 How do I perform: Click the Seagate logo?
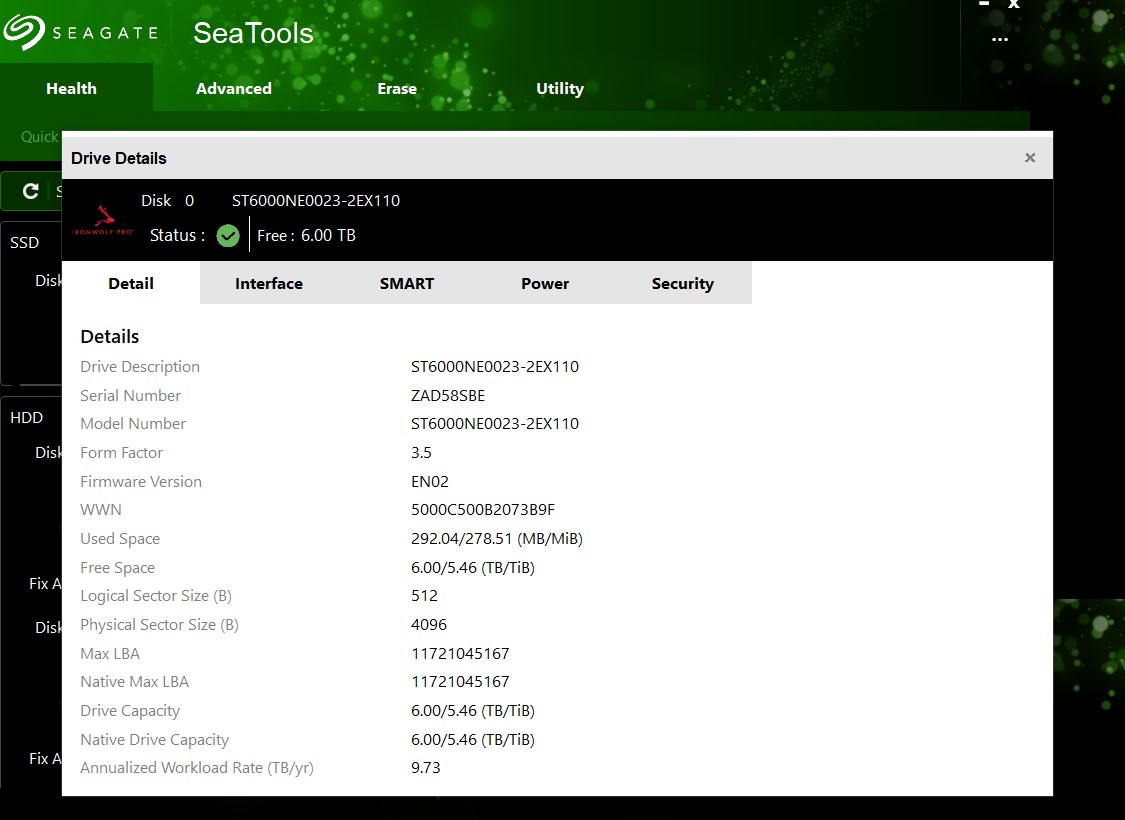80,32
